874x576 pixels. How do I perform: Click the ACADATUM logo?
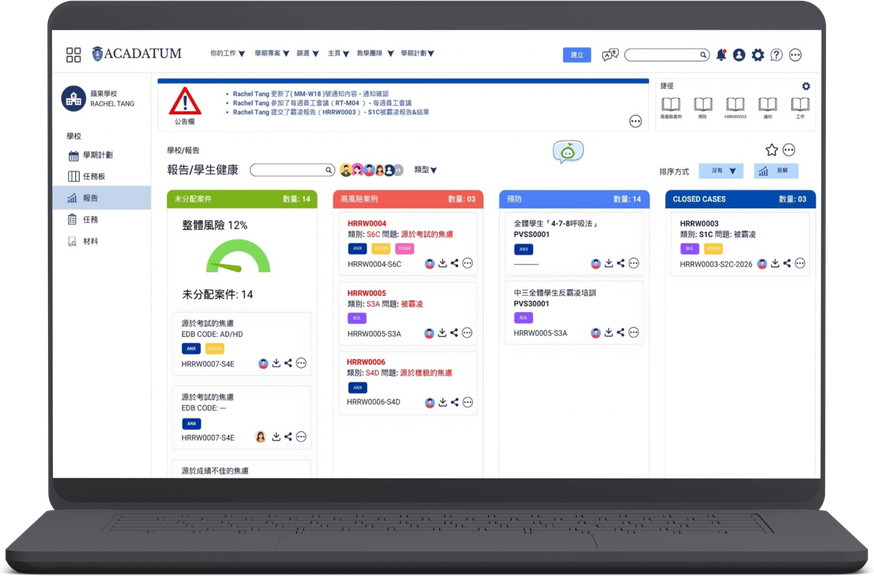point(137,53)
